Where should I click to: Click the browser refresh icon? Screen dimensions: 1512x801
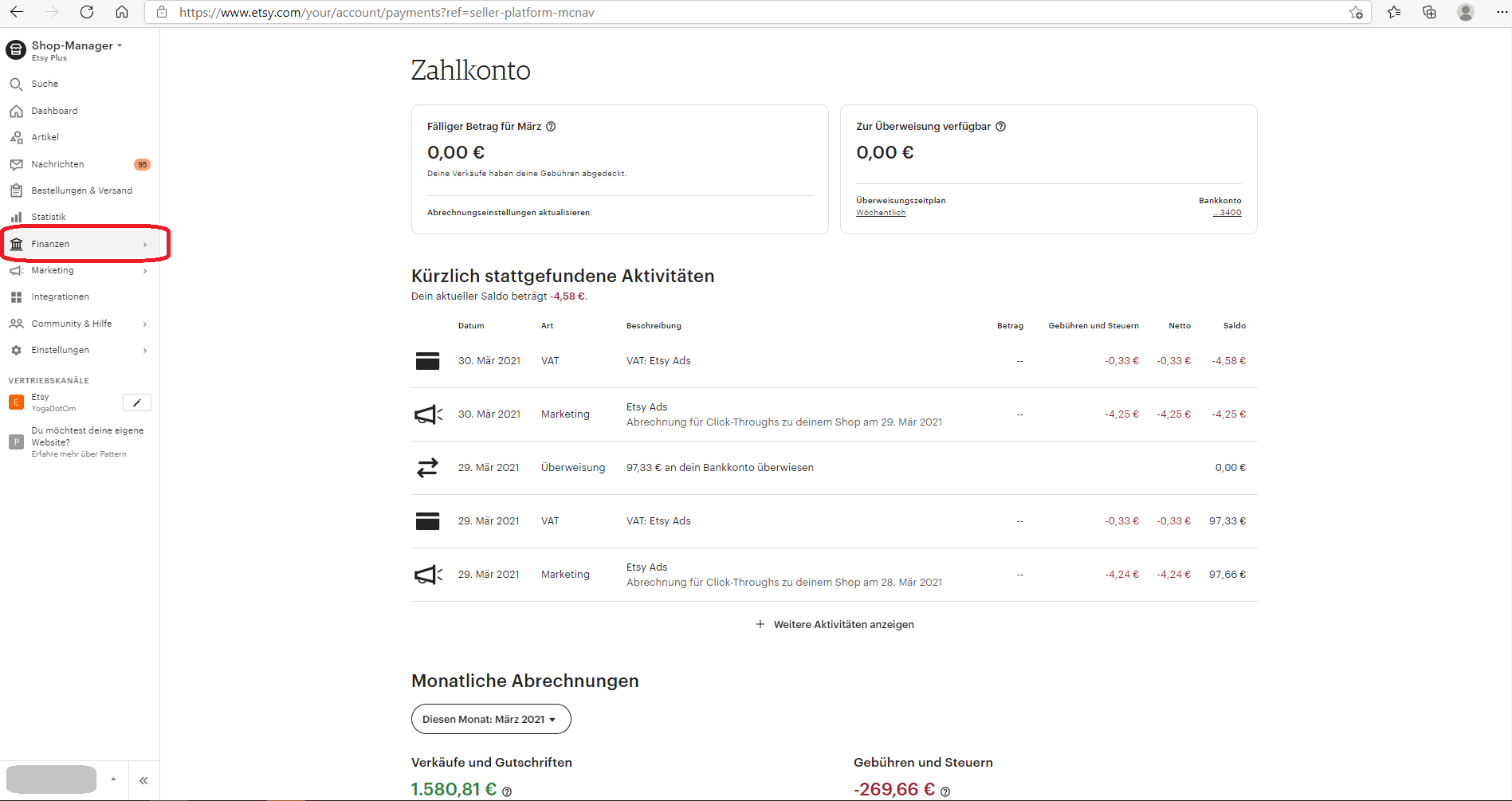(87, 12)
